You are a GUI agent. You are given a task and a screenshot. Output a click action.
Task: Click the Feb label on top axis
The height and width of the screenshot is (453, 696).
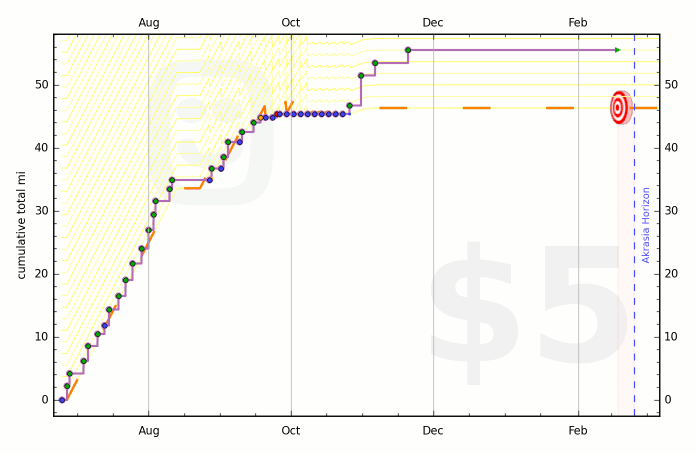[578, 22]
